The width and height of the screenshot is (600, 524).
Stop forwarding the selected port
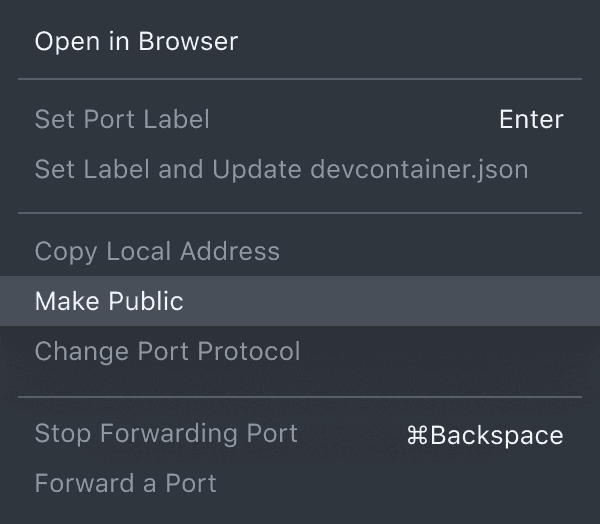pos(166,434)
